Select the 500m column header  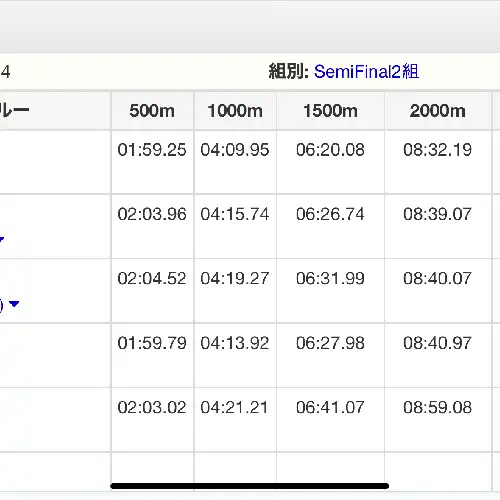point(152,111)
